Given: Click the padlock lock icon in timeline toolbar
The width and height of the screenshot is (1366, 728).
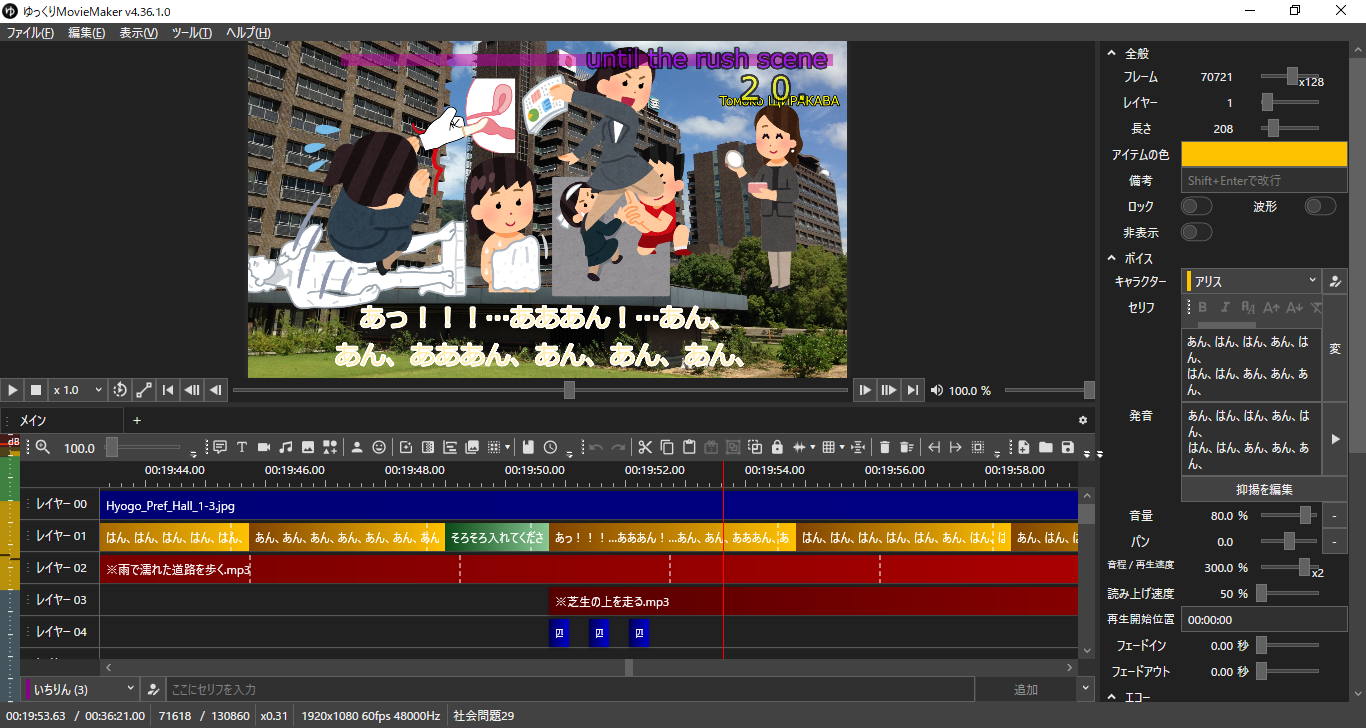Looking at the screenshot, I should point(777,447).
